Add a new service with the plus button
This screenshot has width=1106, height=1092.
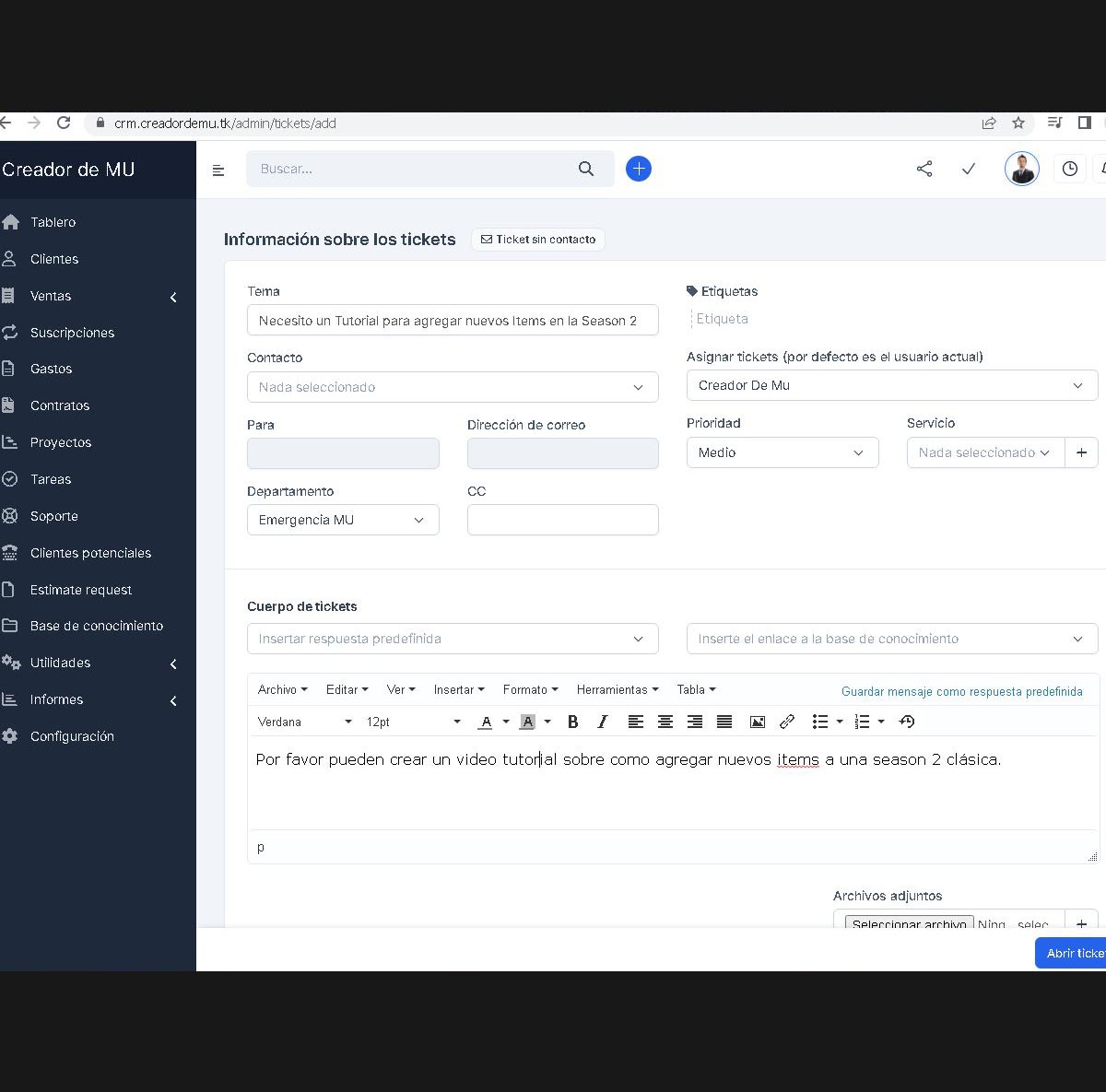(1082, 452)
